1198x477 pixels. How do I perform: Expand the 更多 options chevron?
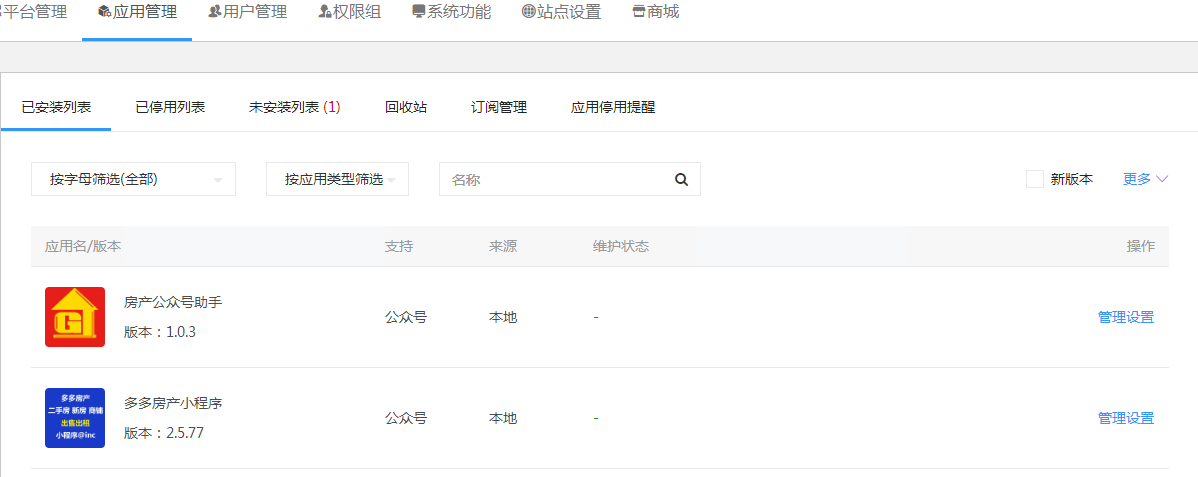[x=1162, y=179]
